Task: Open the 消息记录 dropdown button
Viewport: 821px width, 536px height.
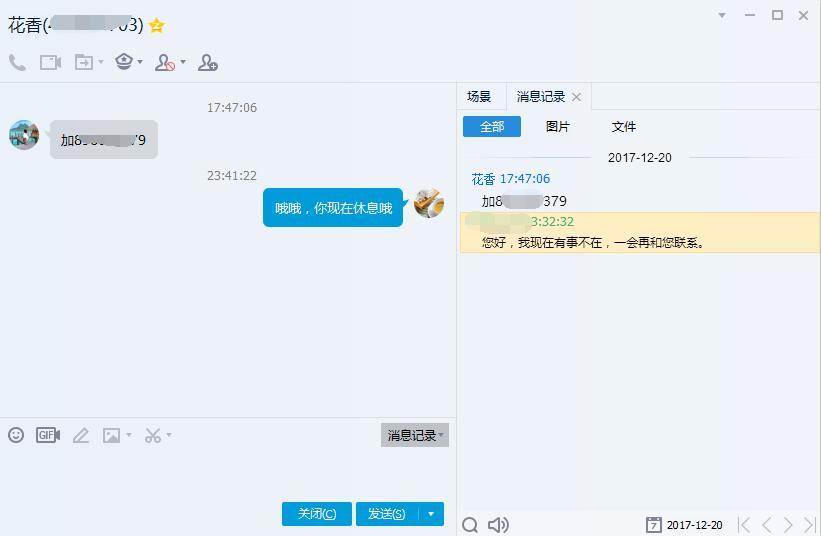Action: pyautogui.click(x=415, y=435)
